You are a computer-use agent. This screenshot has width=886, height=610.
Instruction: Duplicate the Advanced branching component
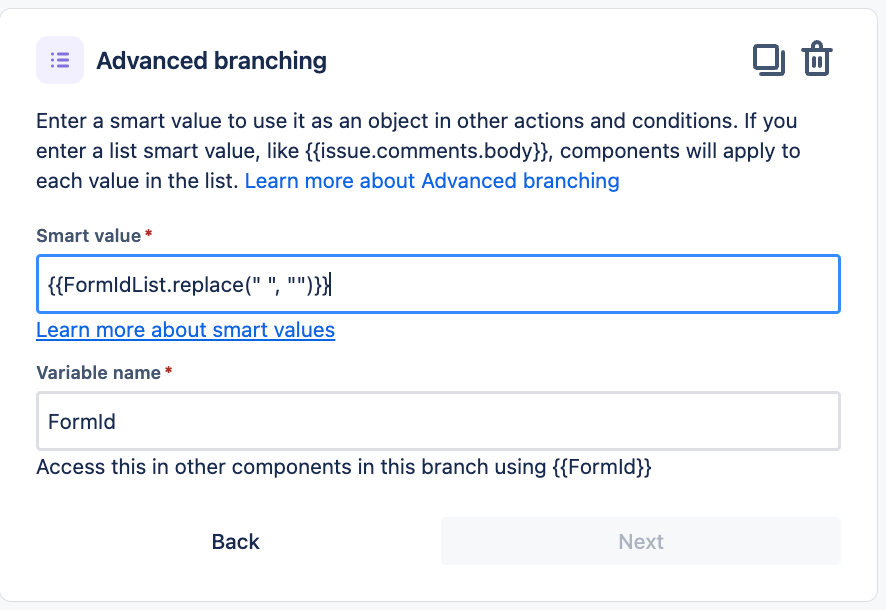[x=768, y=60]
